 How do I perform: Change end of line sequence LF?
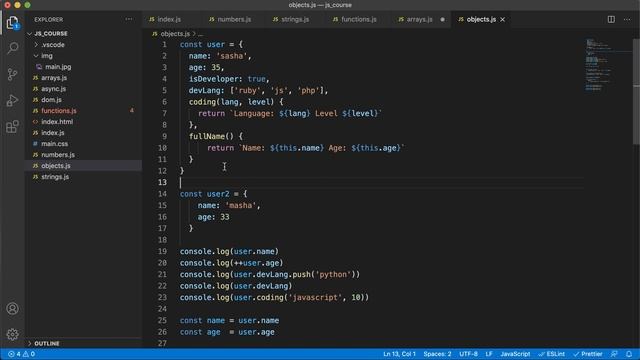[x=489, y=354]
